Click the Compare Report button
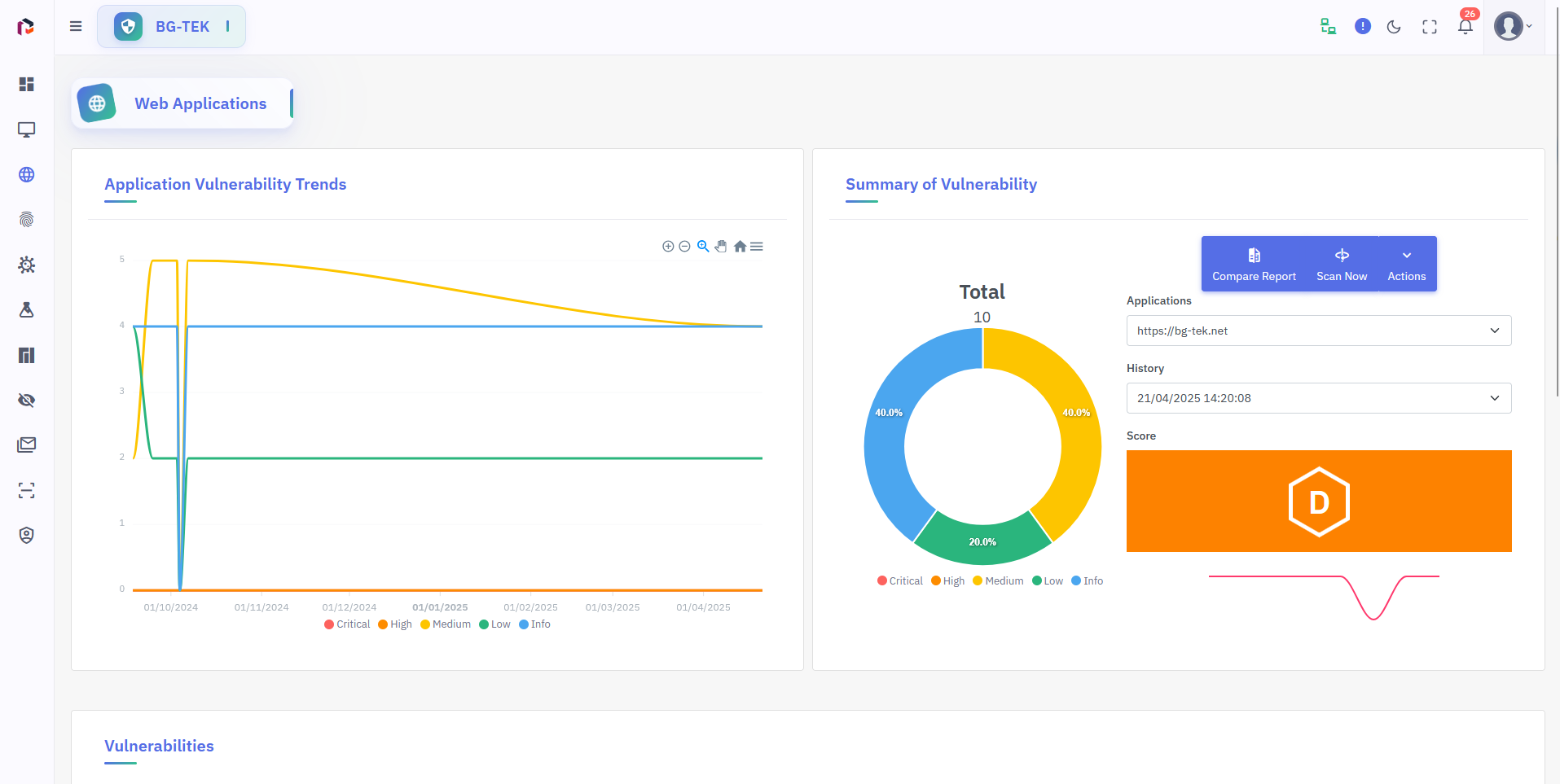1560x784 pixels. [x=1254, y=265]
